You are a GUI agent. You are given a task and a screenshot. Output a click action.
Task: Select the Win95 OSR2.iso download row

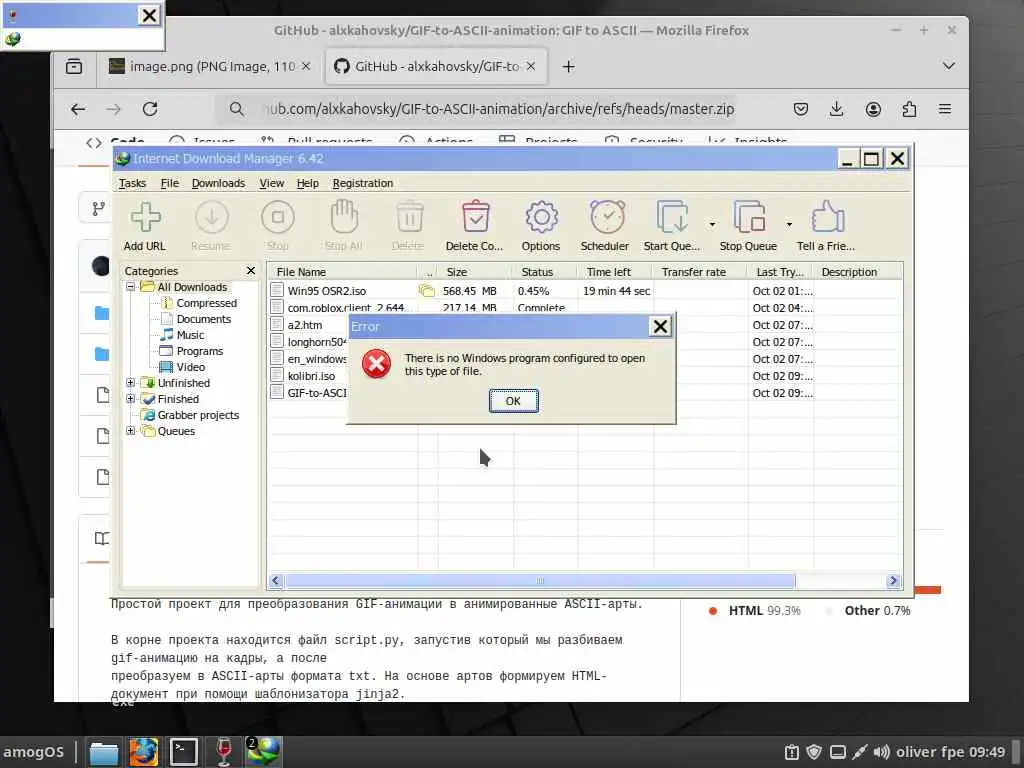(586, 291)
